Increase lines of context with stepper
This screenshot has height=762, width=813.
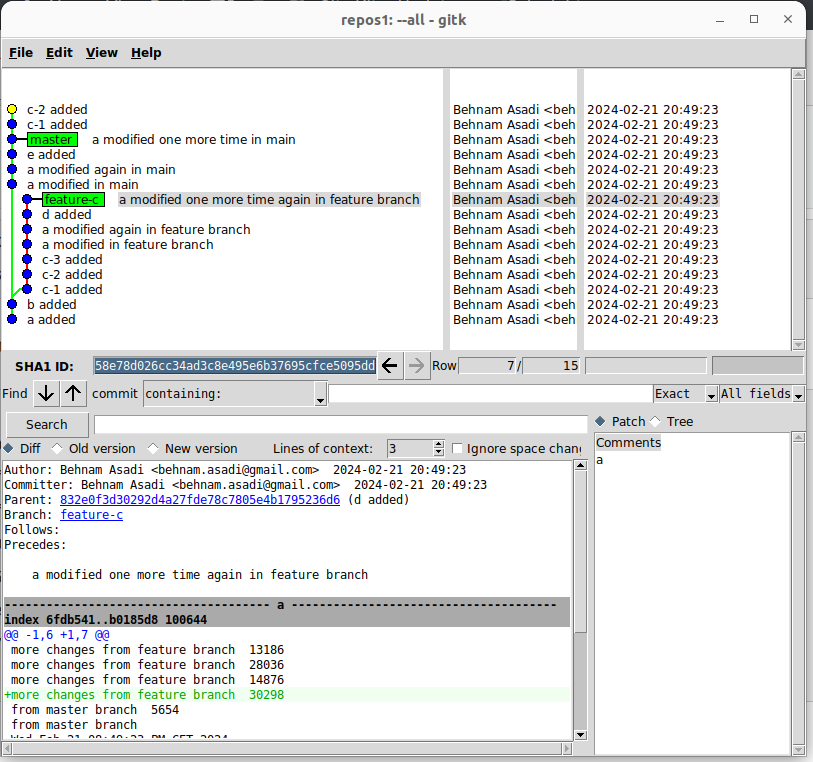(438, 444)
